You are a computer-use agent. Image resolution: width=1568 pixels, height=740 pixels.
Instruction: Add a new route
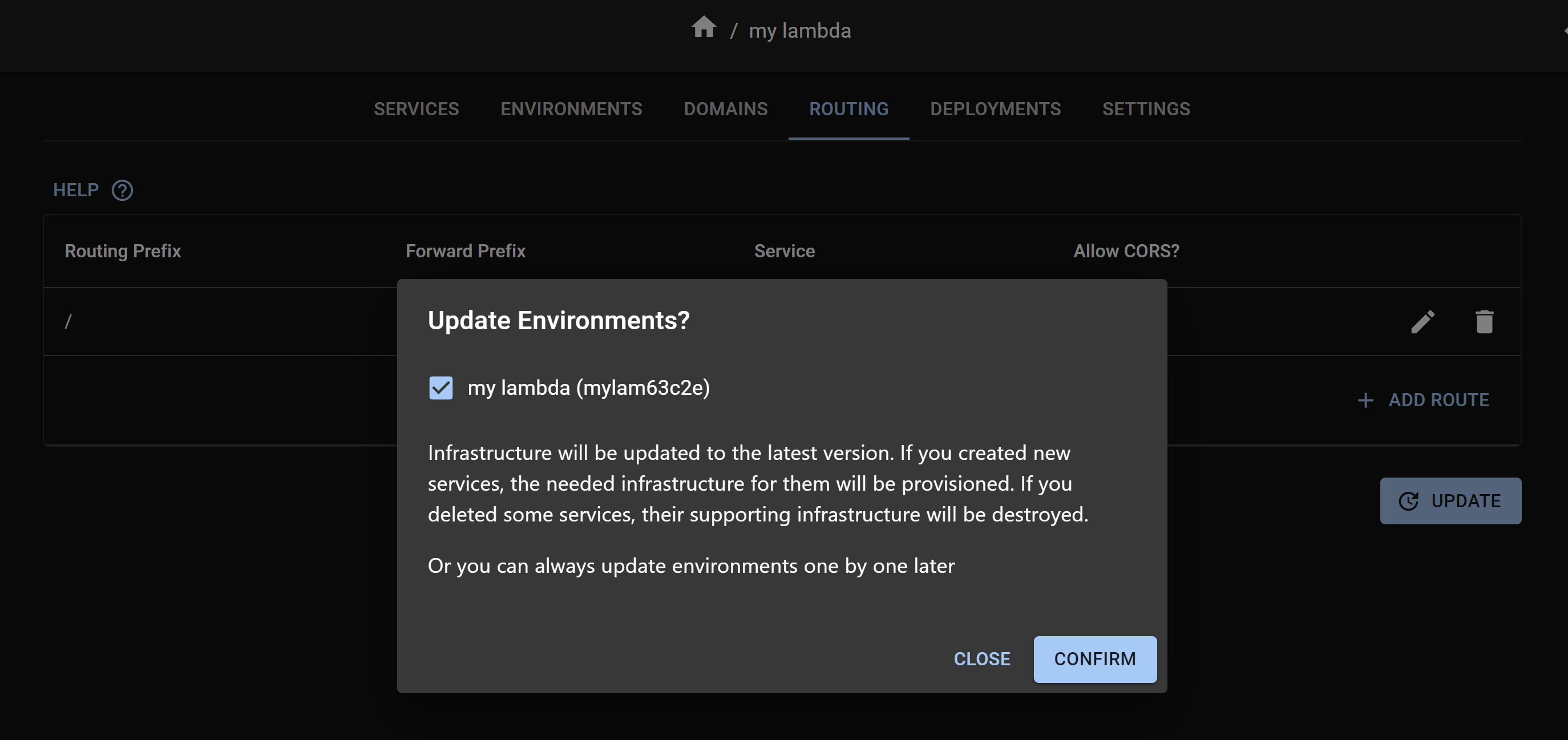click(1424, 400)
